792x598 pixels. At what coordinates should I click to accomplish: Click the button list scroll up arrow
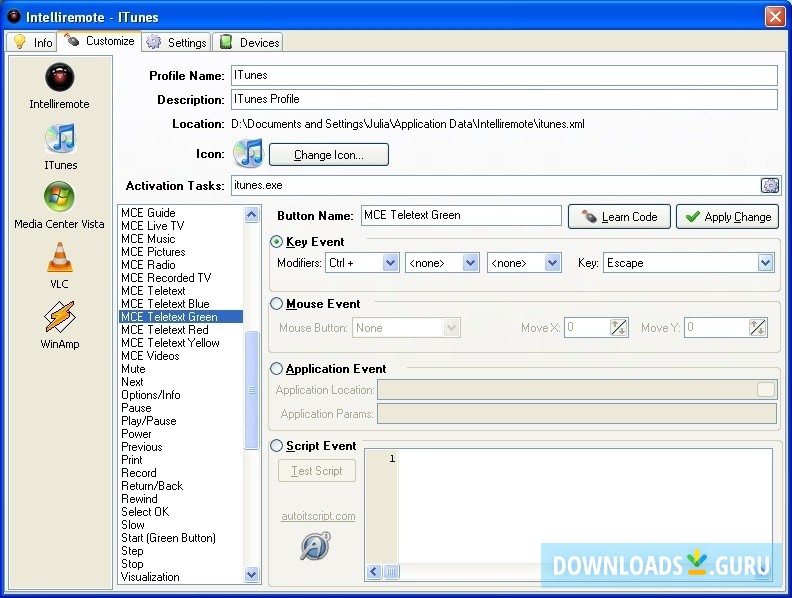(x=252, y=215)
